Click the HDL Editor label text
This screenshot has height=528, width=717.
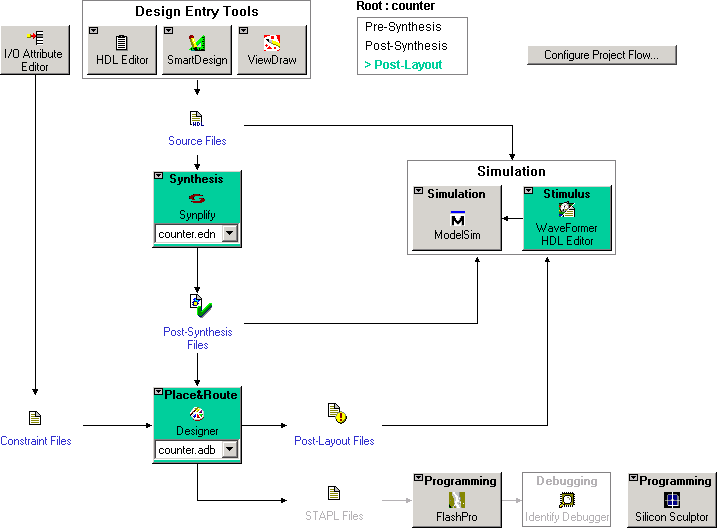122,60
